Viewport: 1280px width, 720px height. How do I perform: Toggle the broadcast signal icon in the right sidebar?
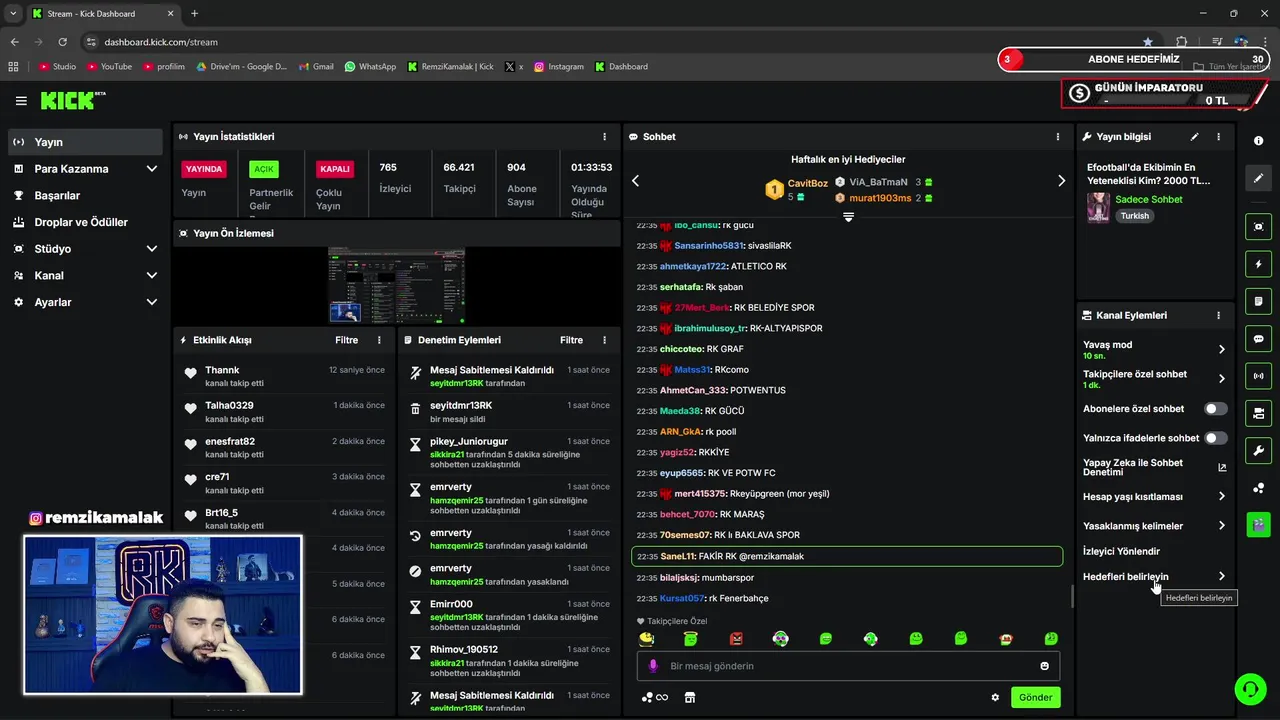click(1258, 376)
